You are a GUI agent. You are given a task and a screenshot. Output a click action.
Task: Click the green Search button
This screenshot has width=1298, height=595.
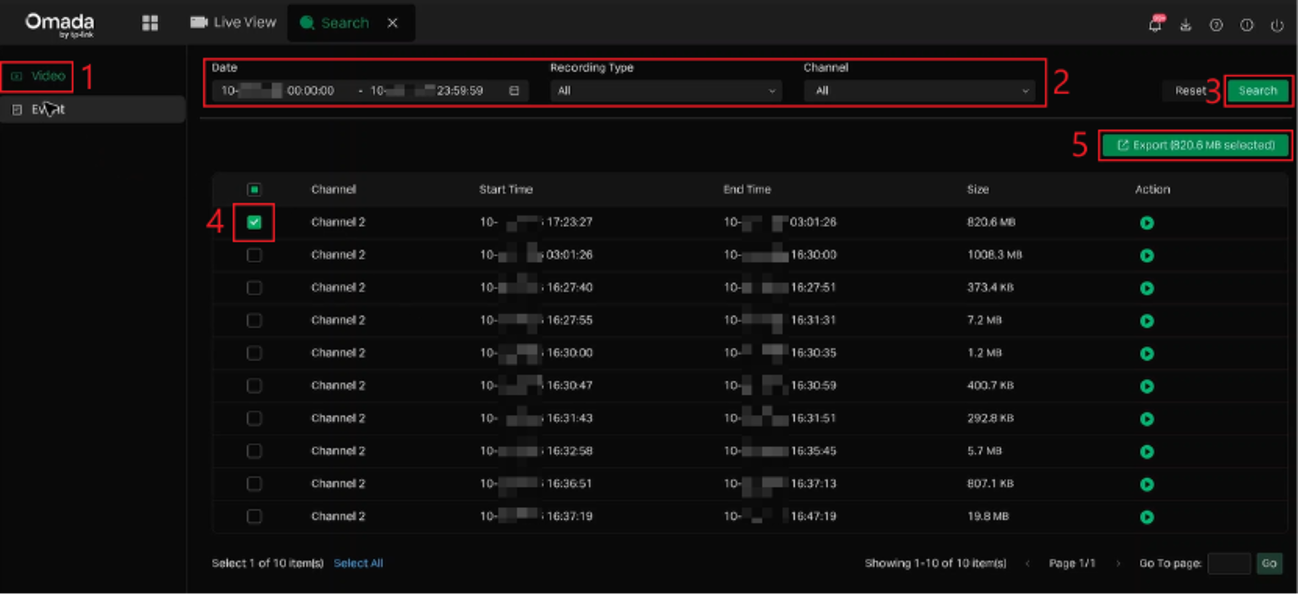(x=1257, y=91)
